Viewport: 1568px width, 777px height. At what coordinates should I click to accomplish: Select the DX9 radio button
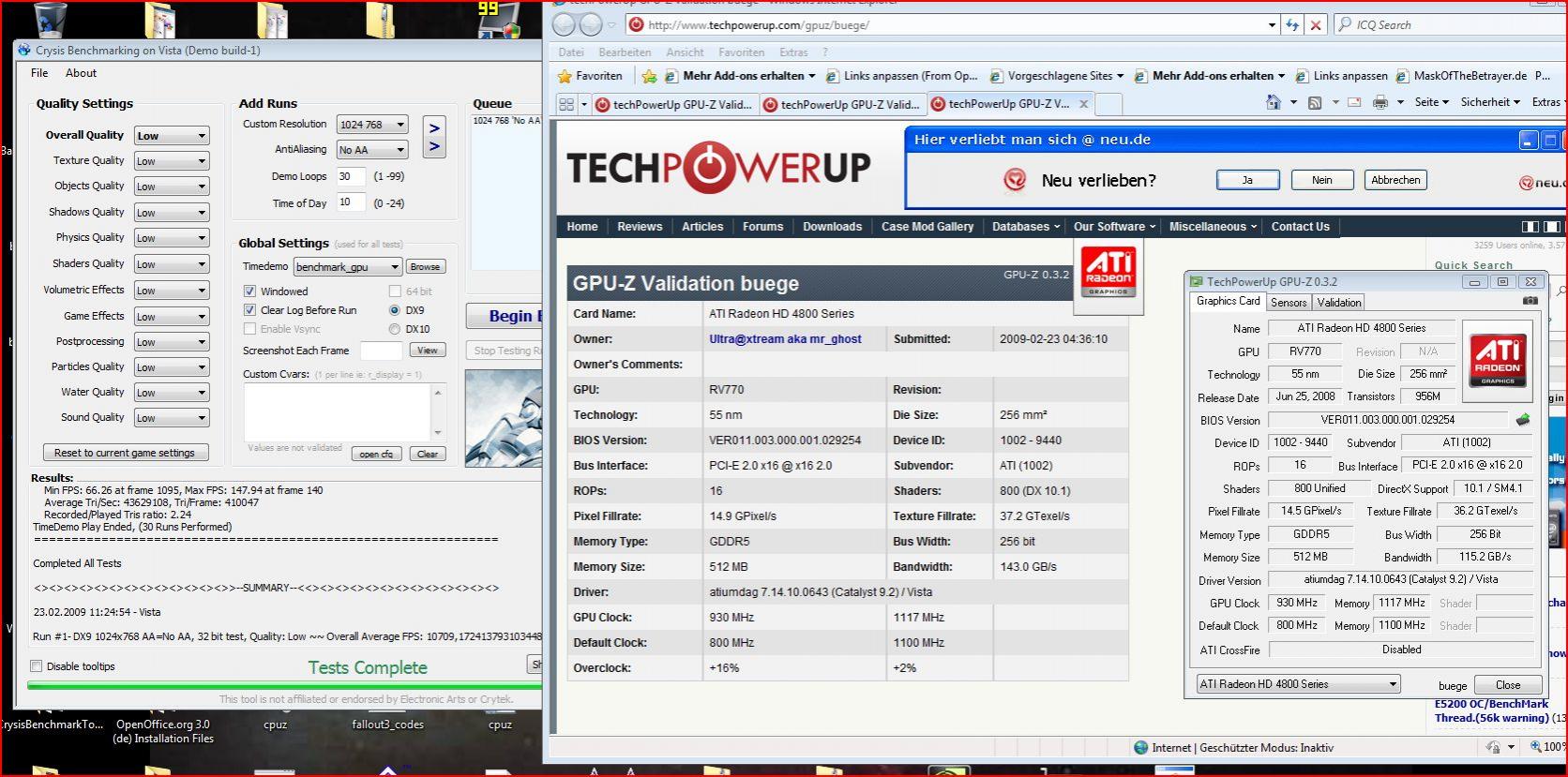coord(395,310)
